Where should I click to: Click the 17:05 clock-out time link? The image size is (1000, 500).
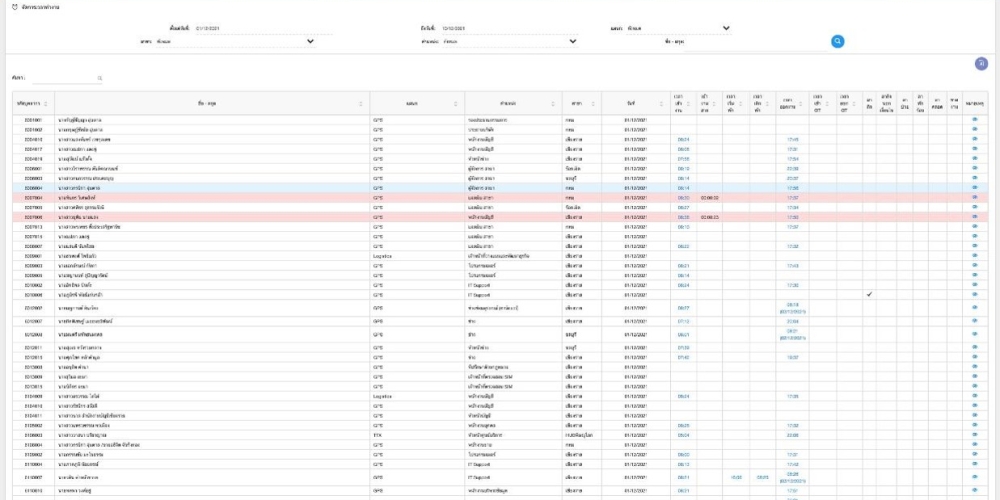tap(792, 139)
